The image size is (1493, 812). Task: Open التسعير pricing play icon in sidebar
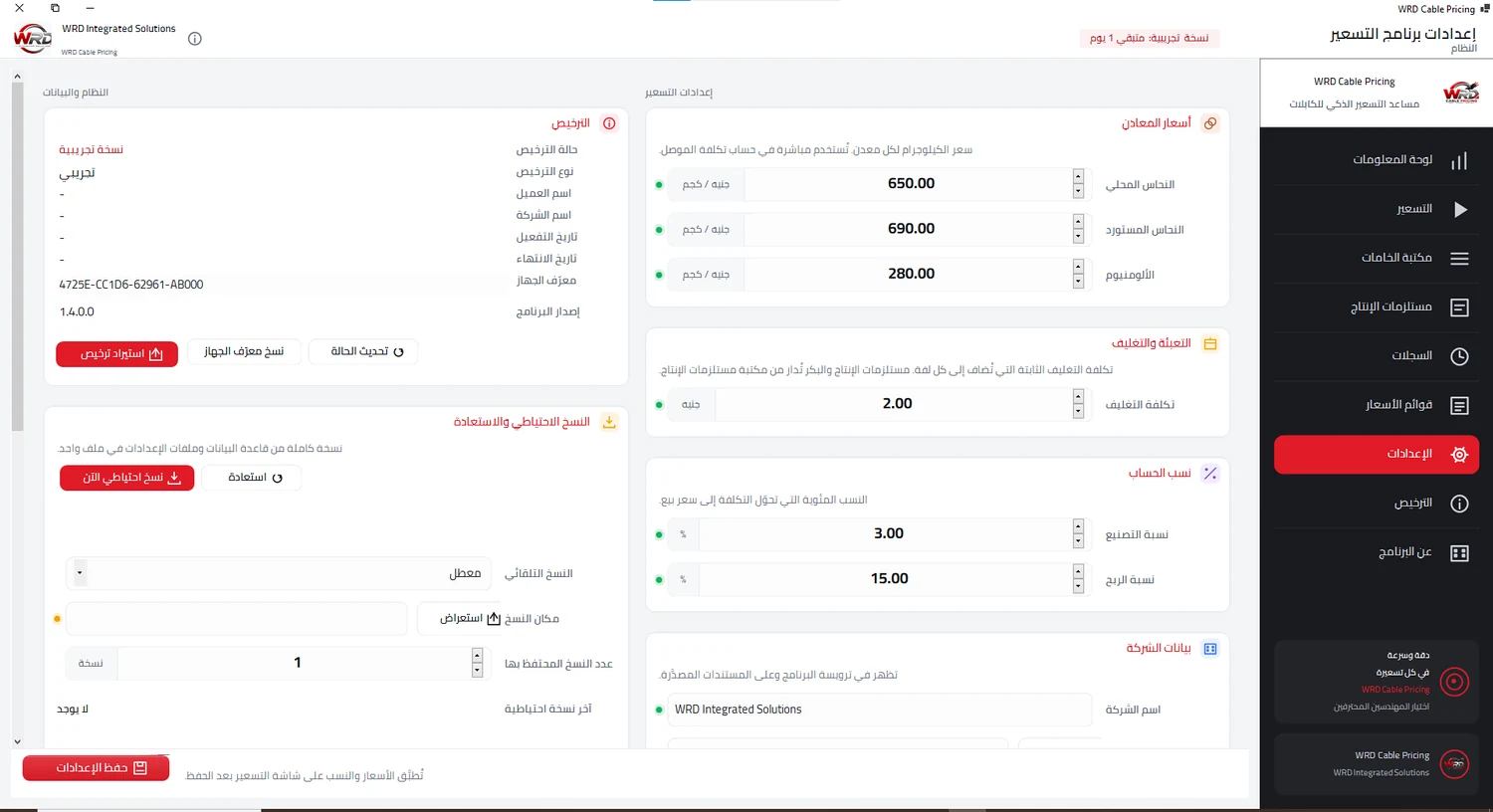(x=1460, y=210)
